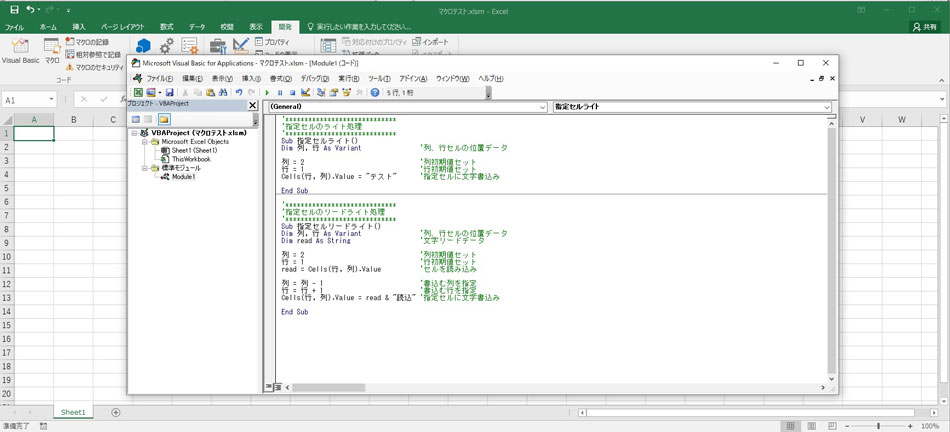The width and height of the screenshot is (950, 432).
Task: Run the macro with the green play icon
Action: tap(267, 93)
